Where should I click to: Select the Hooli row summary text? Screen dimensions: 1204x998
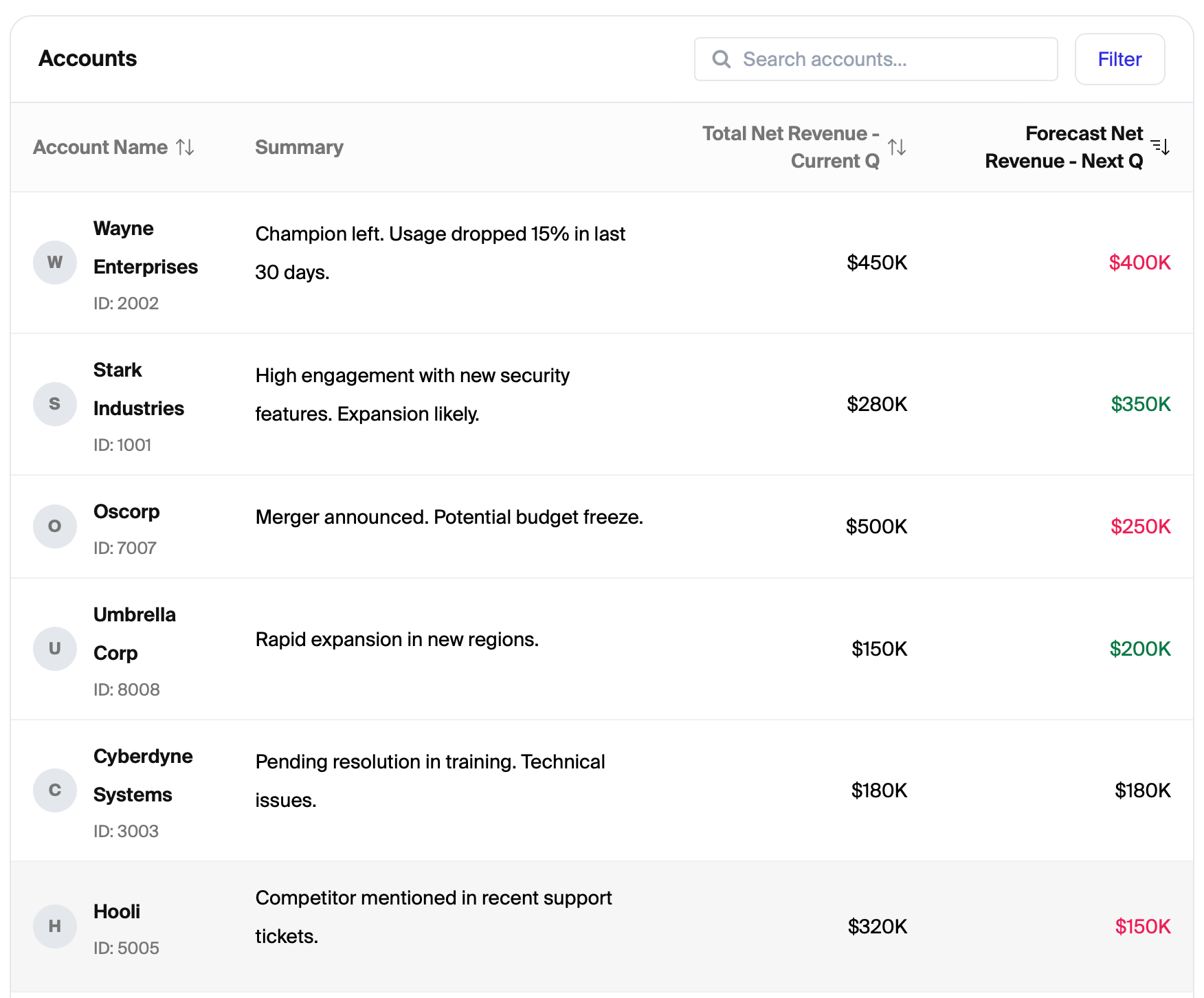click(434, 917)
